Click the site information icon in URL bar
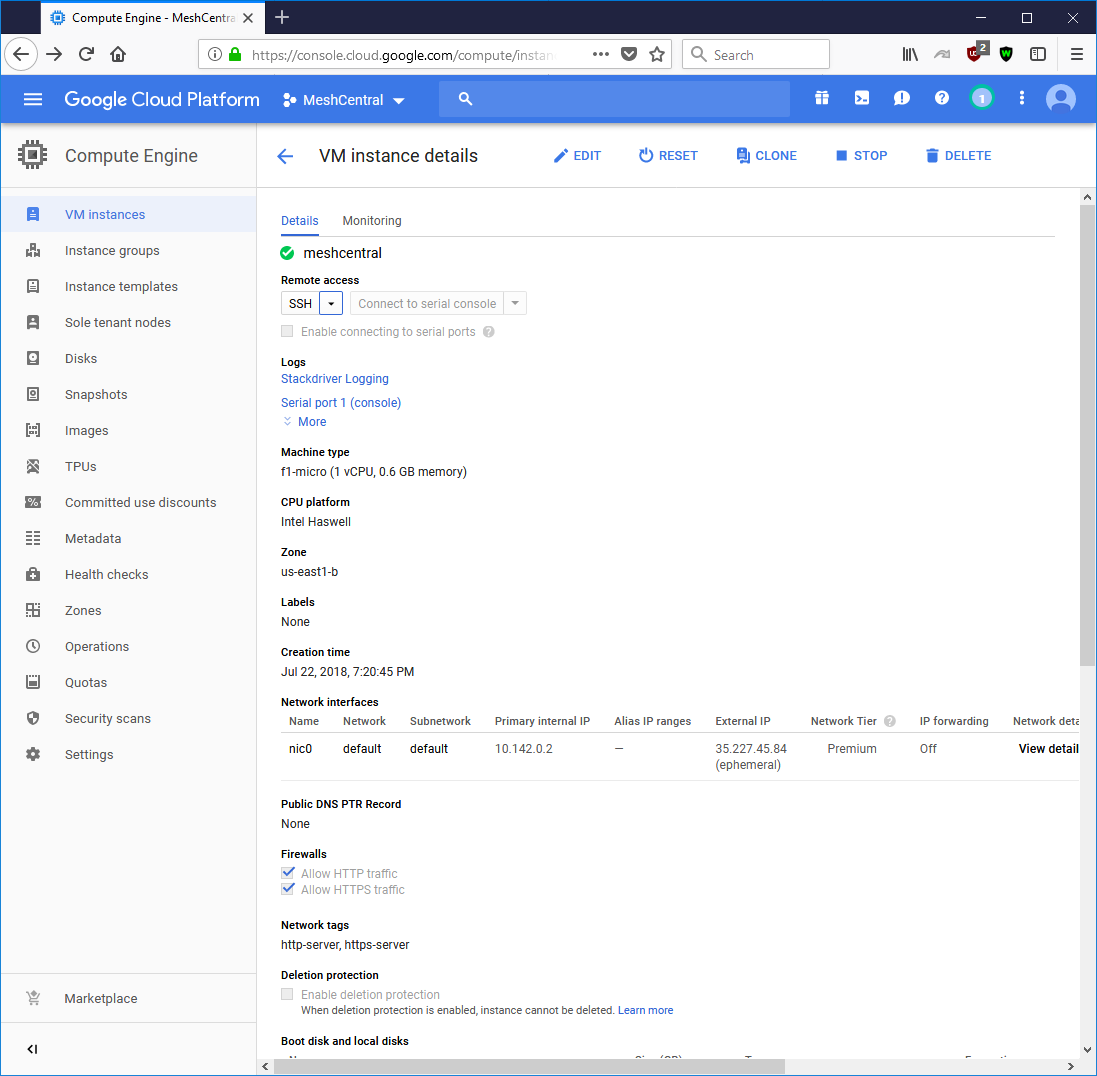The width and height of the screenshot is (1097, 1076). tap(215, 55)
